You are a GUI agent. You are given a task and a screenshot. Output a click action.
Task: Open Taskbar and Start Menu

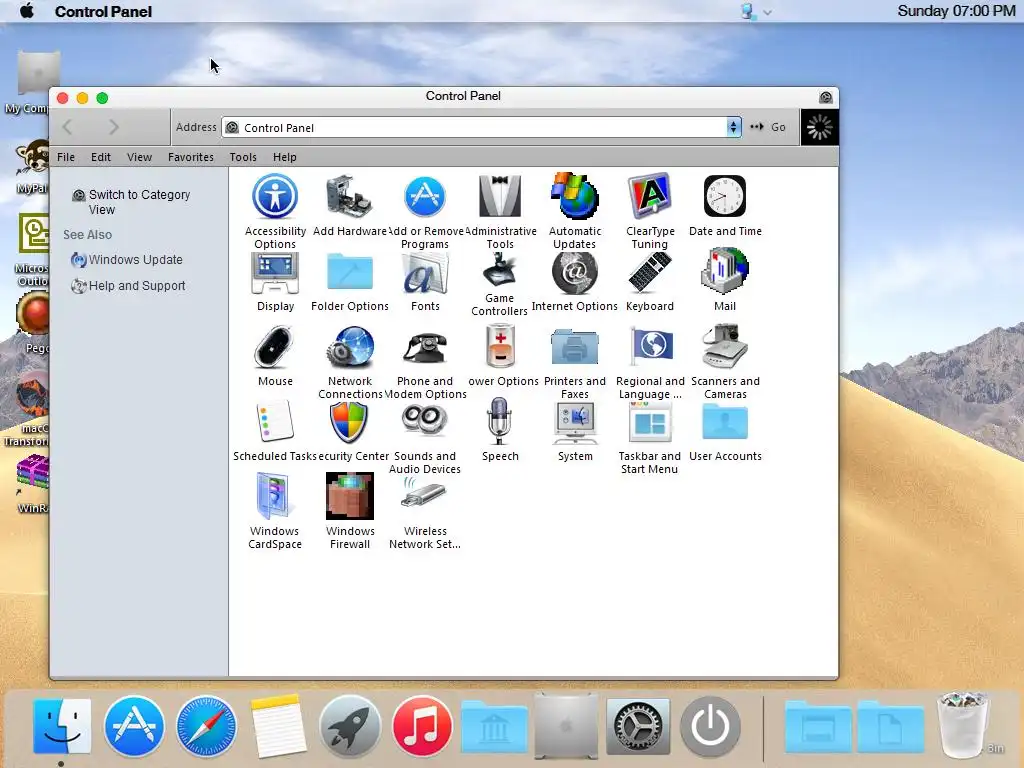pyautogui.click(x=650, y=423)
